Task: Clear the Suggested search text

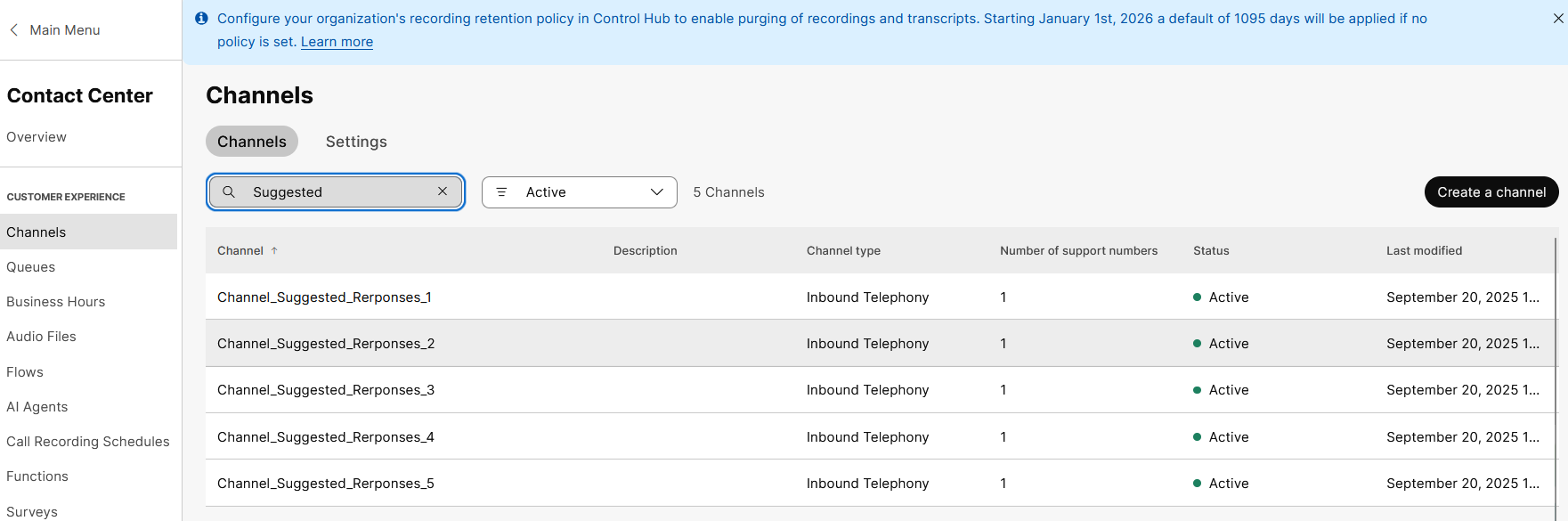Action: (443, 191)
